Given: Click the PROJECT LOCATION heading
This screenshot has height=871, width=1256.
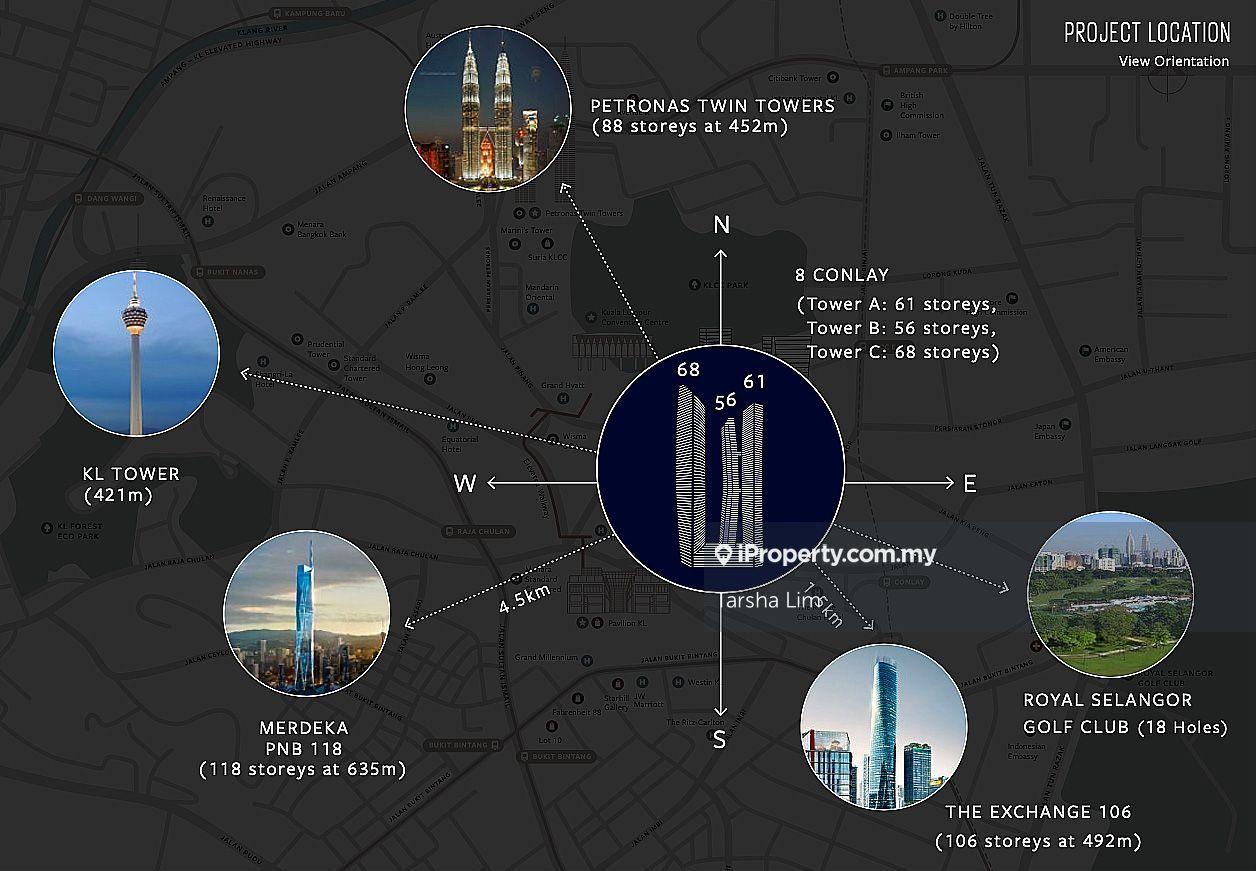Looking at the screenshot, I should click(1146, 33).
